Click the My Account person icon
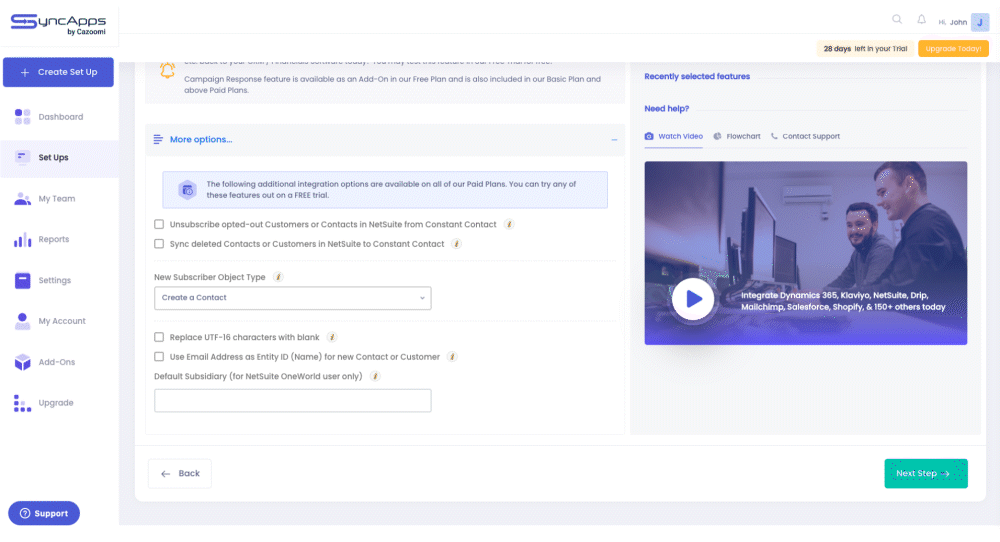Screen dimensions: 1000x542 [x=22, y=321]
